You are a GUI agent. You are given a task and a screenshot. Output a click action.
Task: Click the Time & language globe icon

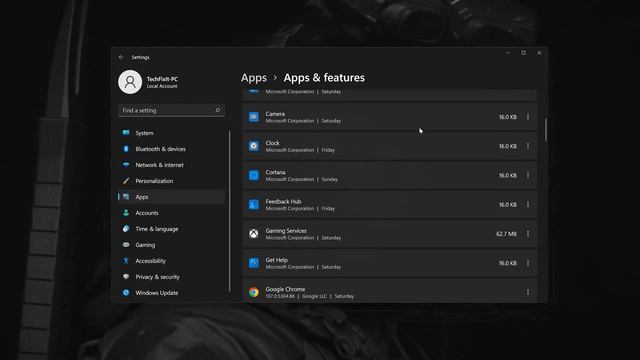pyautogui.click(x=126, y=229)
